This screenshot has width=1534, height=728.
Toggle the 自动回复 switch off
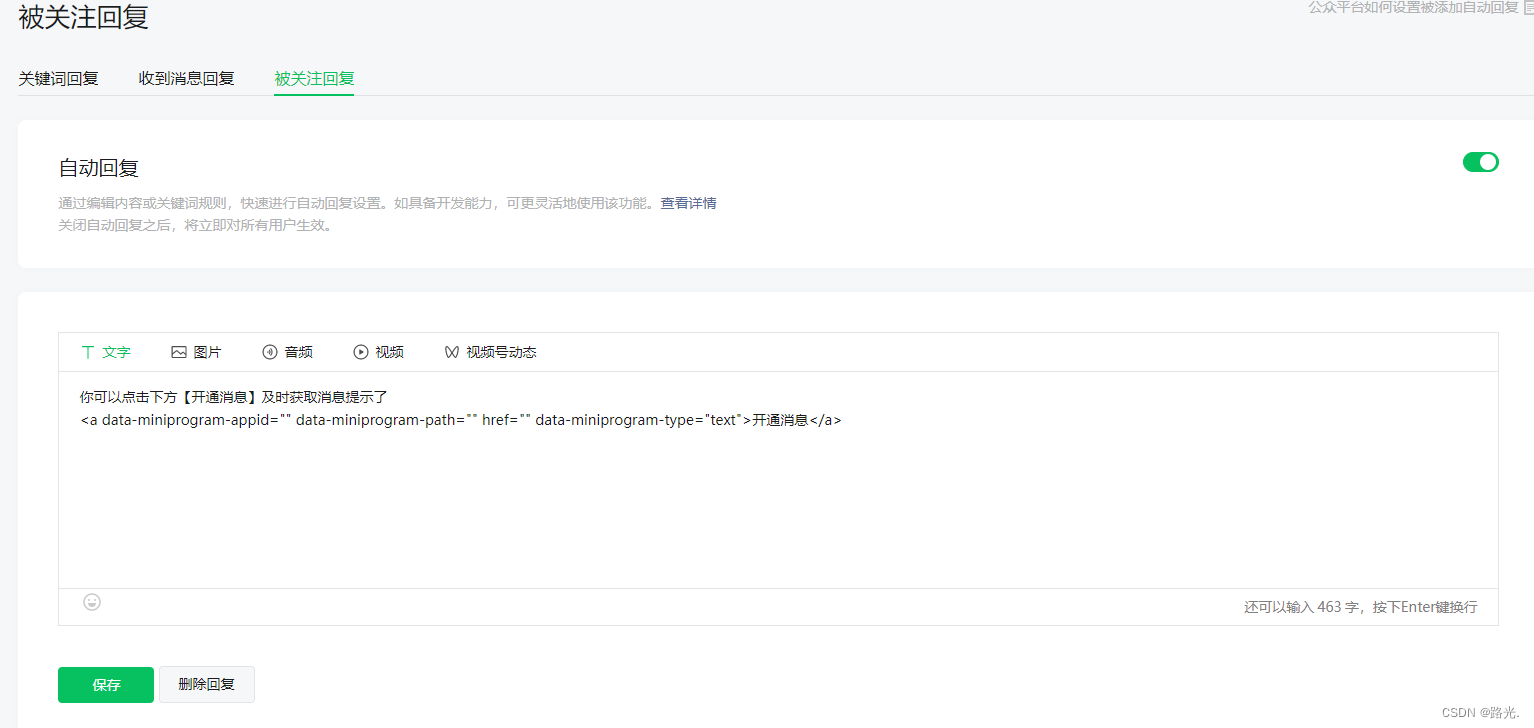pyautogui.click(x=1480, y=162)
